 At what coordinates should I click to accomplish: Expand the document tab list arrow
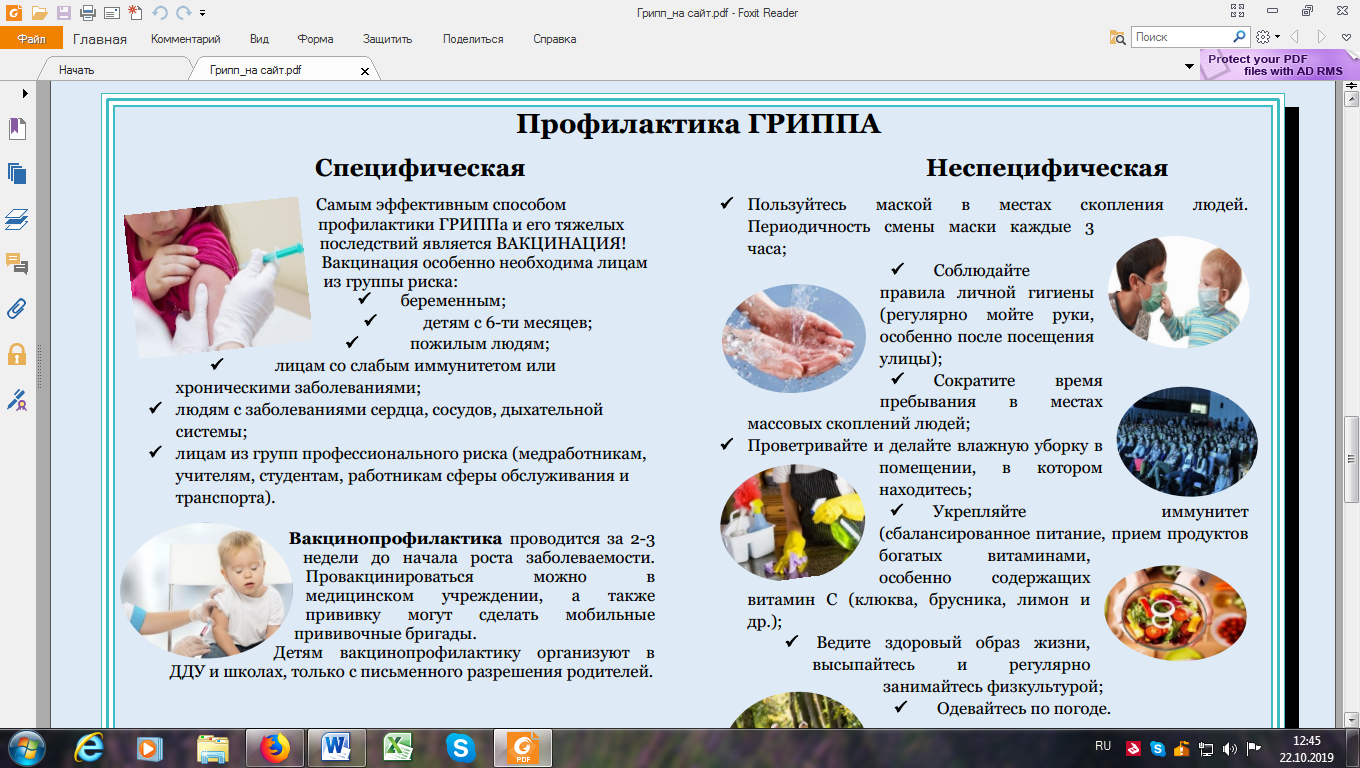pyautogui.click(x=1189, y=66)
